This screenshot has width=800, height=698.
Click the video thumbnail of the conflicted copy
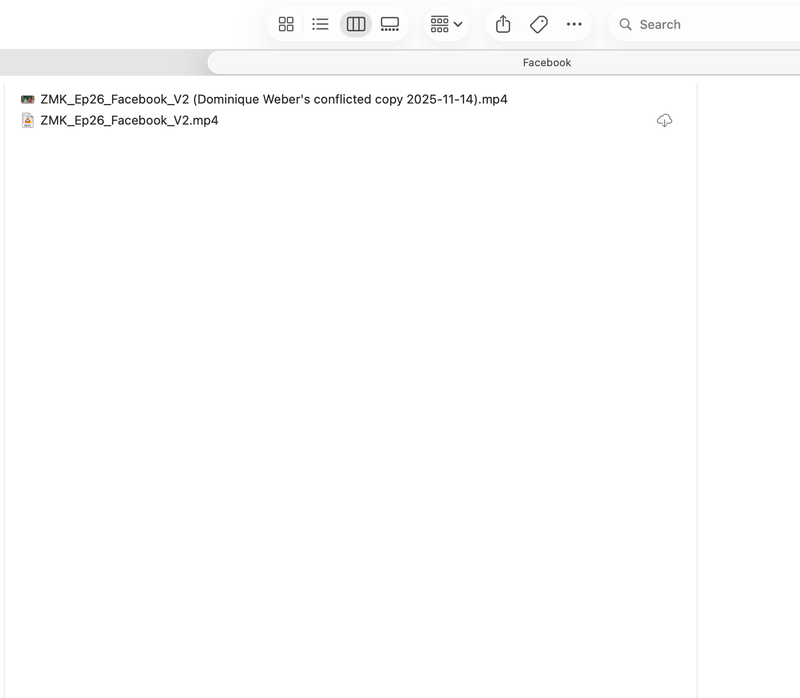click(x=28, y=99)
